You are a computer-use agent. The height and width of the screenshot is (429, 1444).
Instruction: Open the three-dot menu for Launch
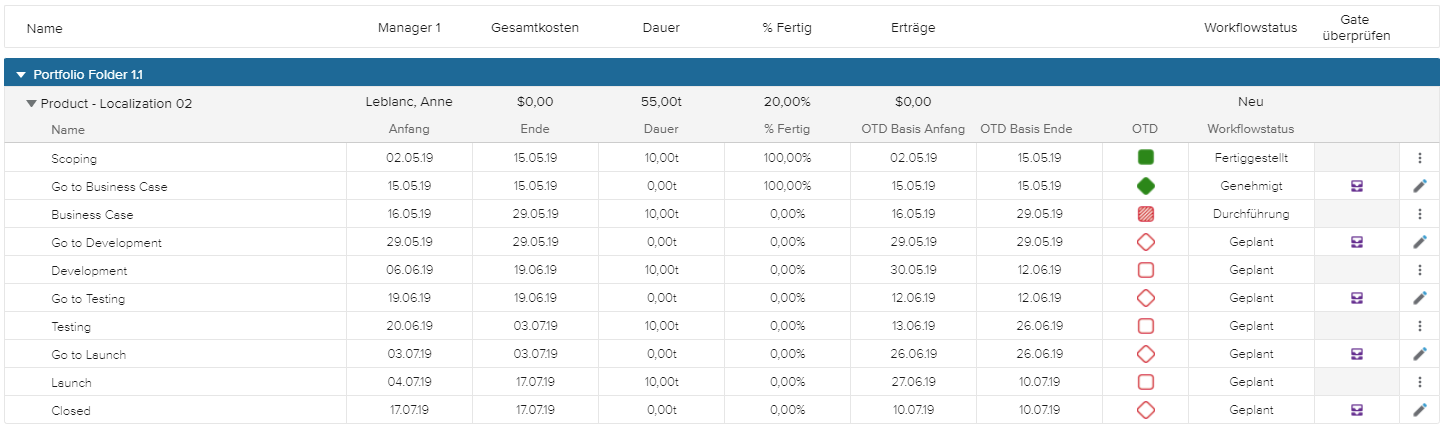coord(1419,382)
